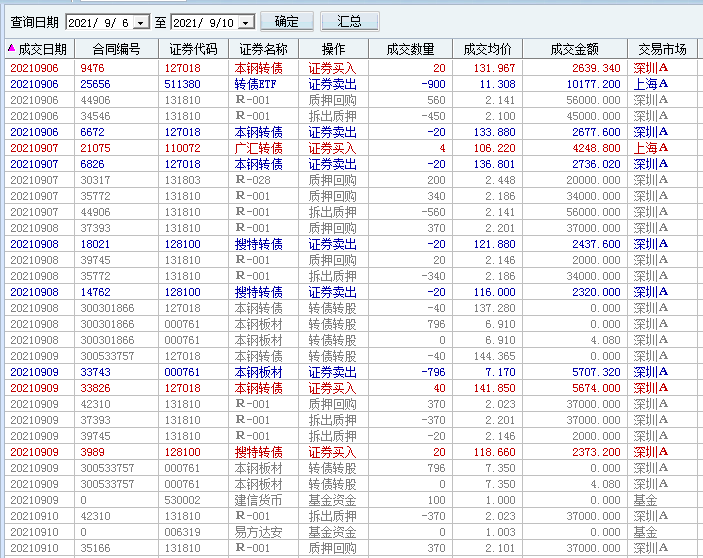Click contract number 34546
This screenshot has height=558, width=703.
(95, 117)
